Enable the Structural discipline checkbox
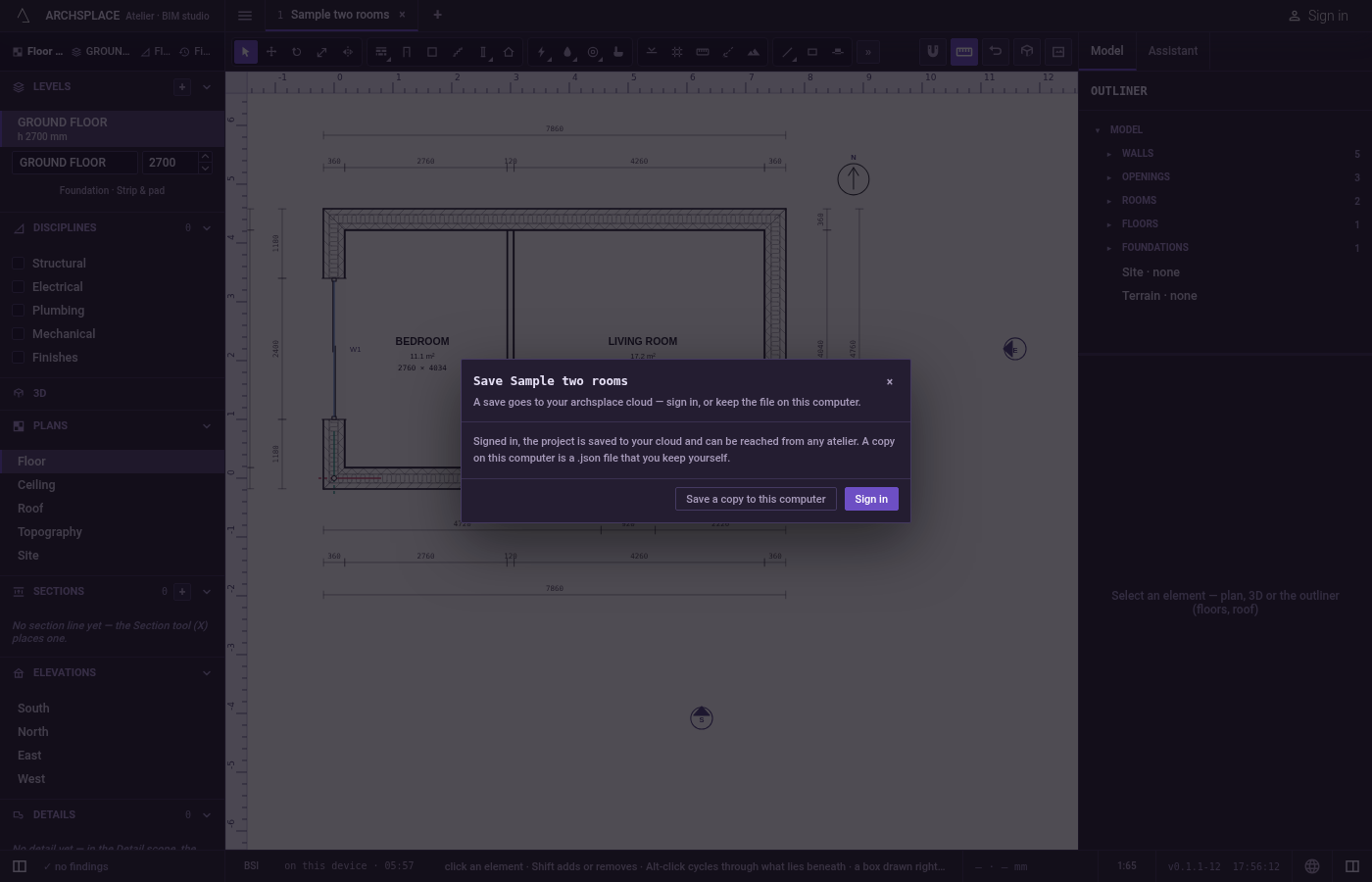The image size is (1372, 882). (19, 264)
